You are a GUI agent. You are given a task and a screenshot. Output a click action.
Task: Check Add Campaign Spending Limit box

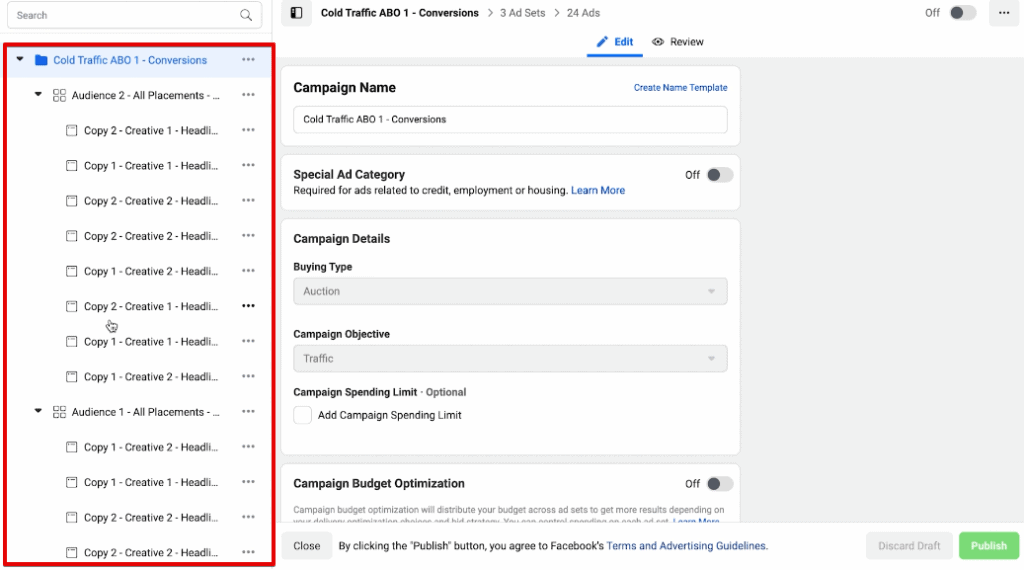pyautogui.click(x=302, y=415)
